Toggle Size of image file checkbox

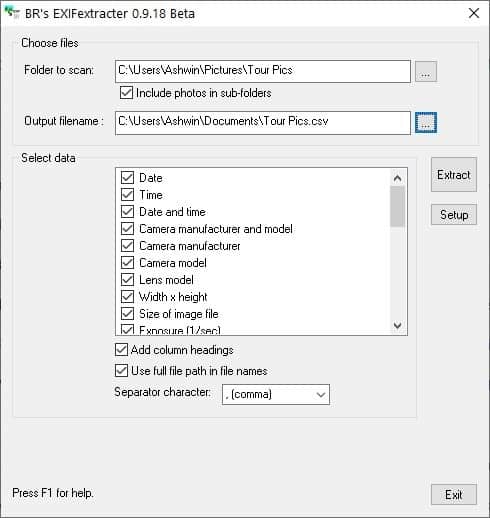pyautogui.click(x=127, y=314)
